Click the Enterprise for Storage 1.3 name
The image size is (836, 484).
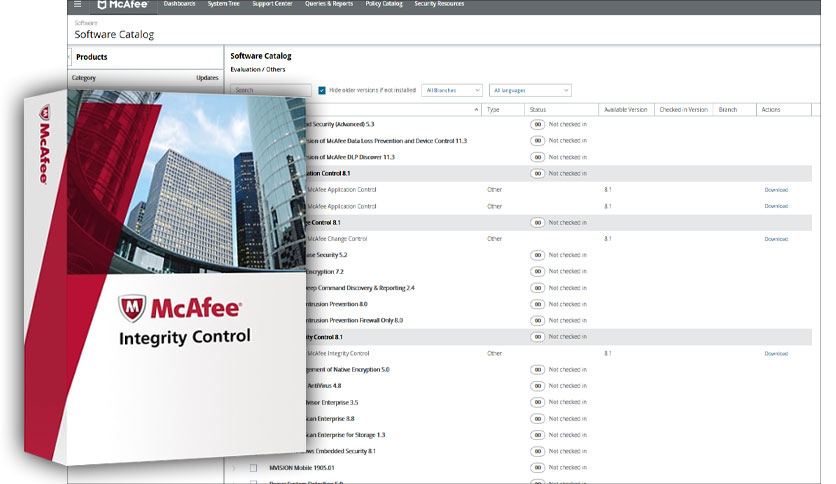345,435
